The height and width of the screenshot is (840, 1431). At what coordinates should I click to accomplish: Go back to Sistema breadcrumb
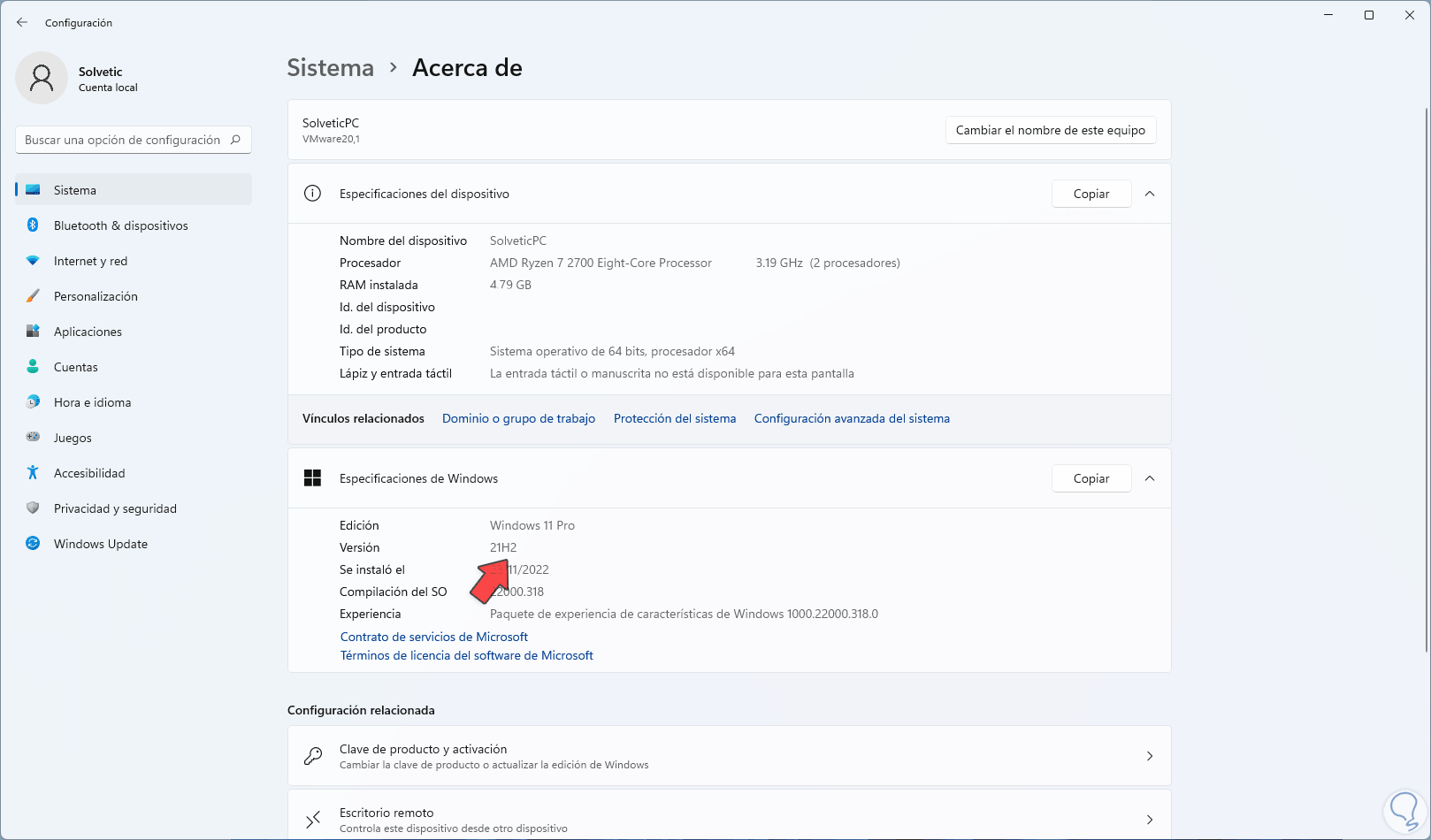(330, 68)
